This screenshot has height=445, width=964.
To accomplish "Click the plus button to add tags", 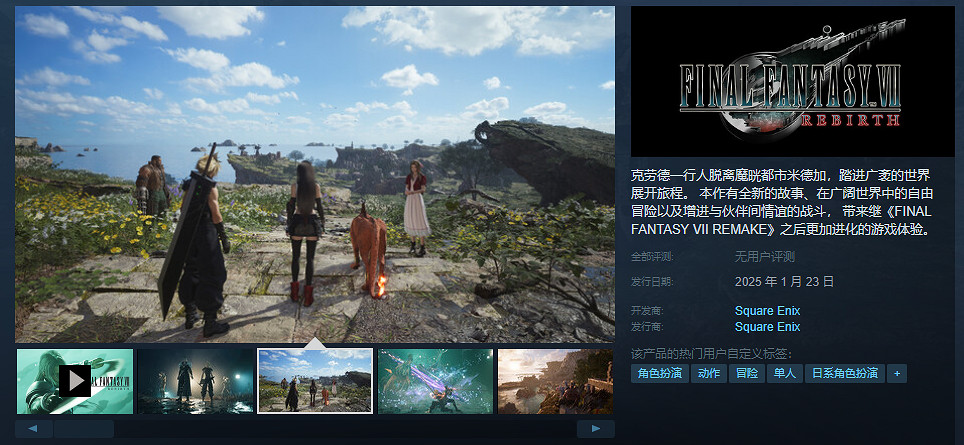I will click(x=897, y=373).
